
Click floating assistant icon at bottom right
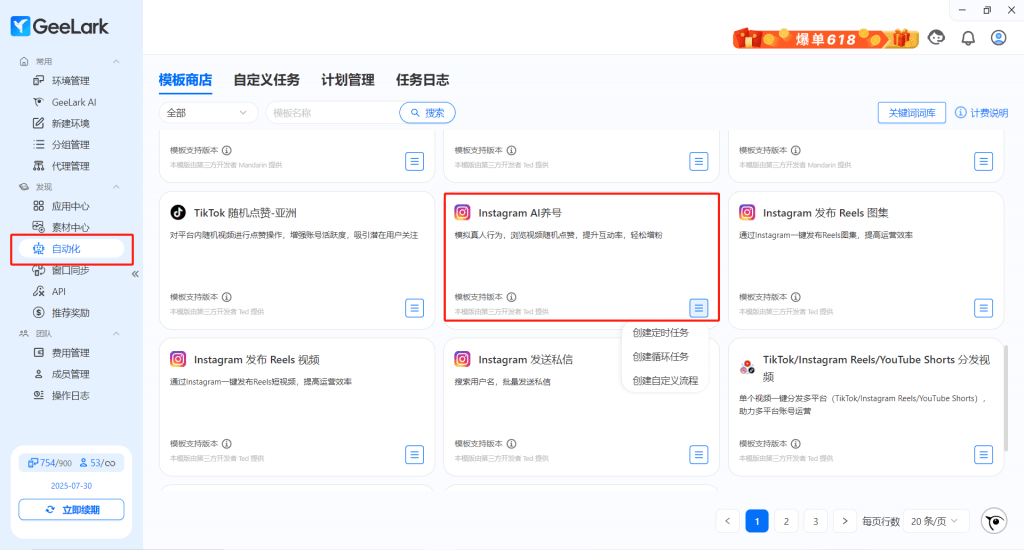point(994,521)
